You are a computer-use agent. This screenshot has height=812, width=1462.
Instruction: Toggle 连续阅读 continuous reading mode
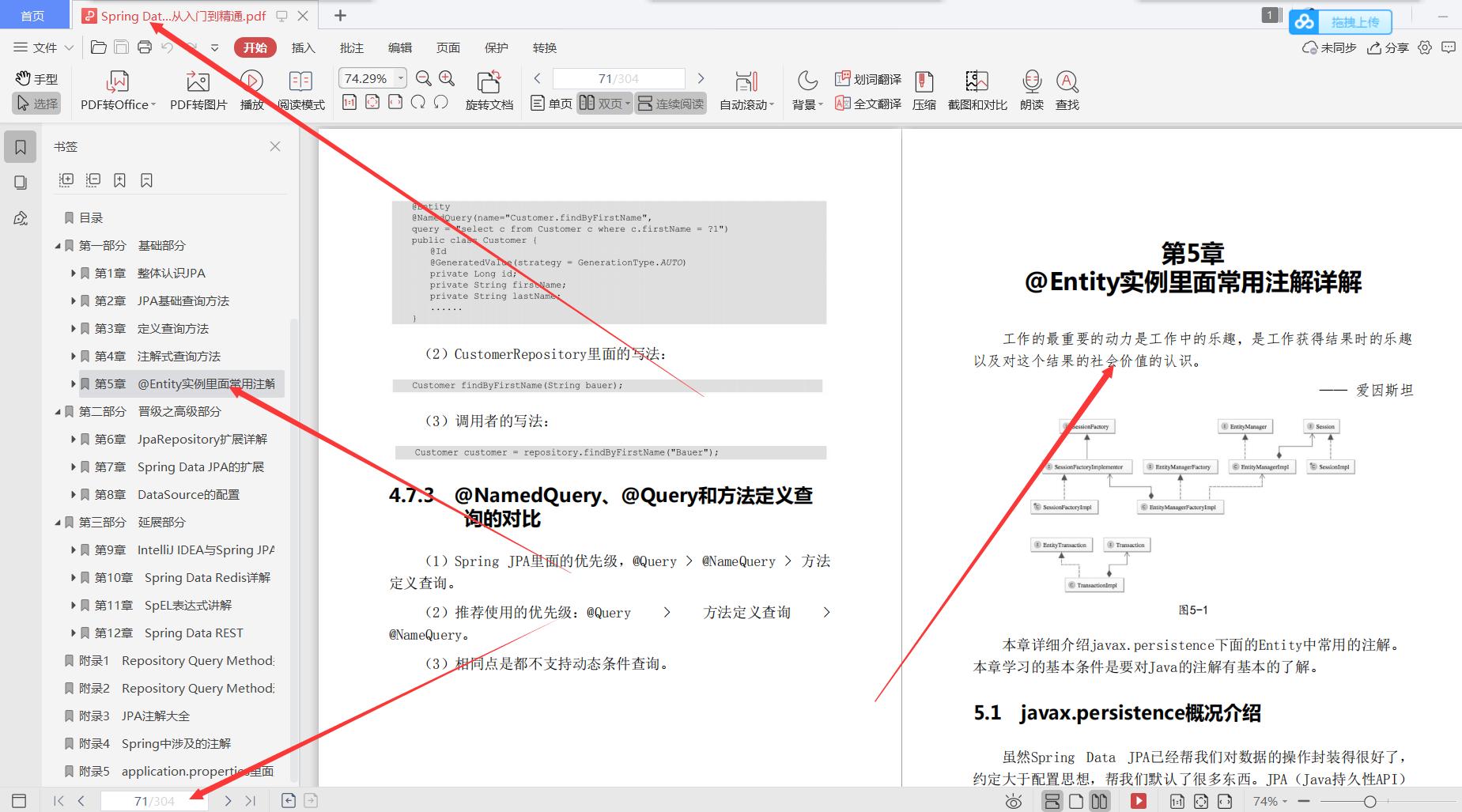[x=671, y=104]
